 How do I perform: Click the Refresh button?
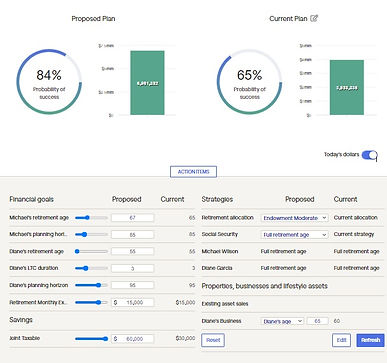(370, 340)
